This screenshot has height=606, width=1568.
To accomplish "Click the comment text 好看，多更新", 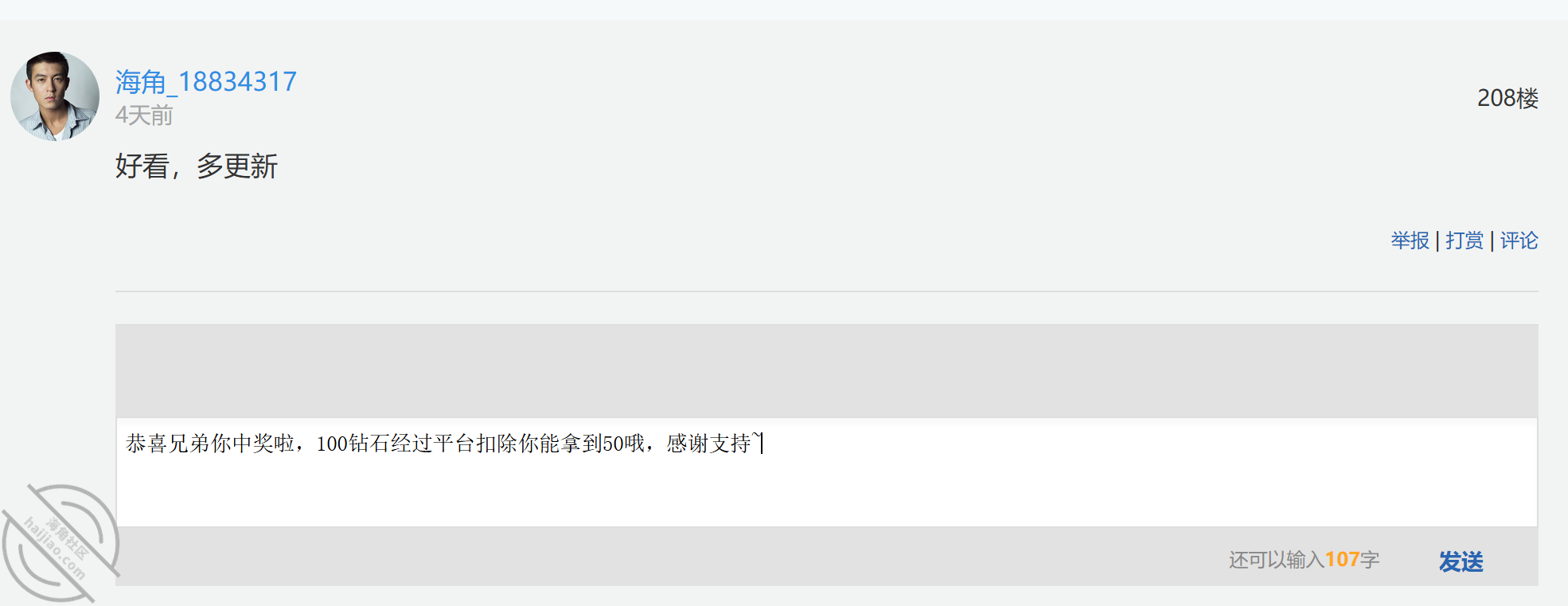I will (197, 166).
